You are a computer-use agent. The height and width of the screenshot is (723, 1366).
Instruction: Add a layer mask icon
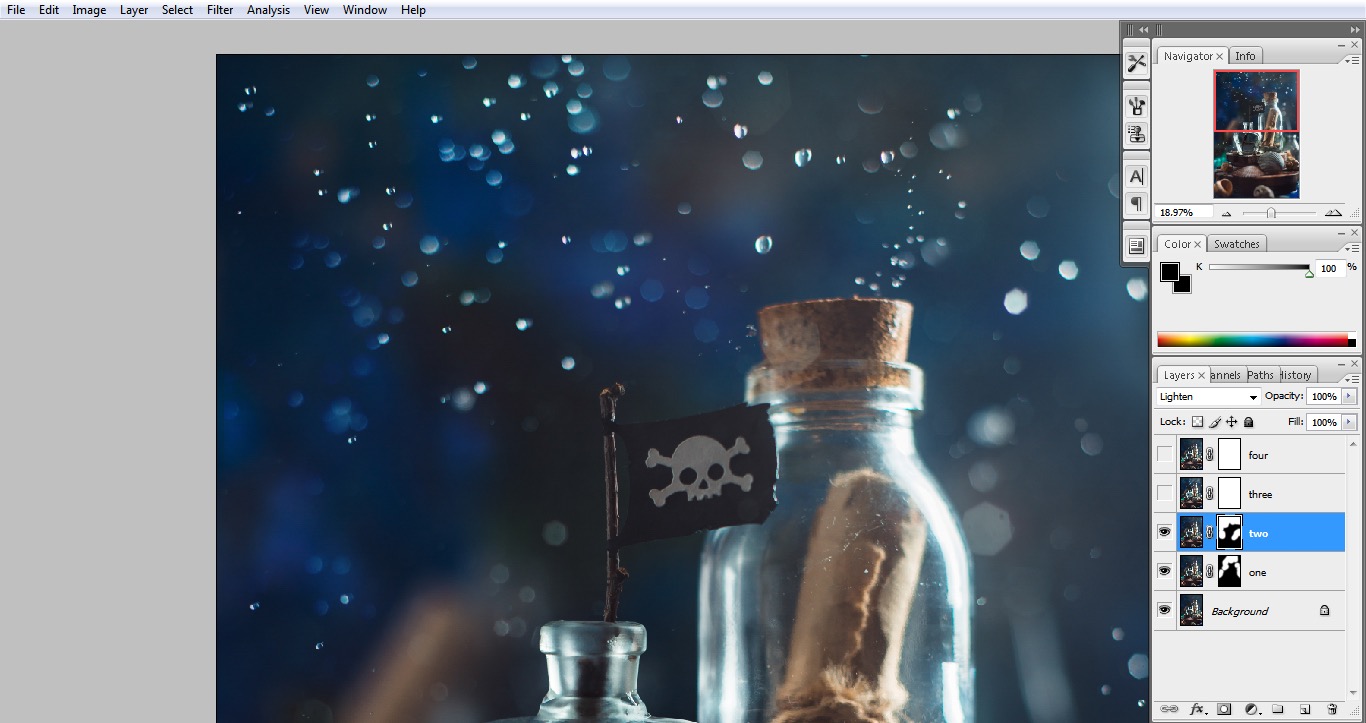click(x=1224, y=709)
